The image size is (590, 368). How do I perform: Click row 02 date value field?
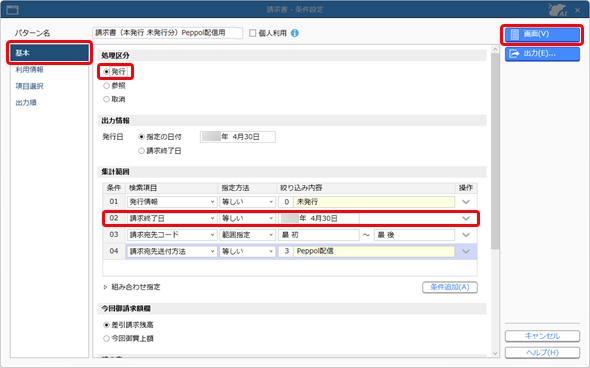pyautogui.click(x=319, y=218)
